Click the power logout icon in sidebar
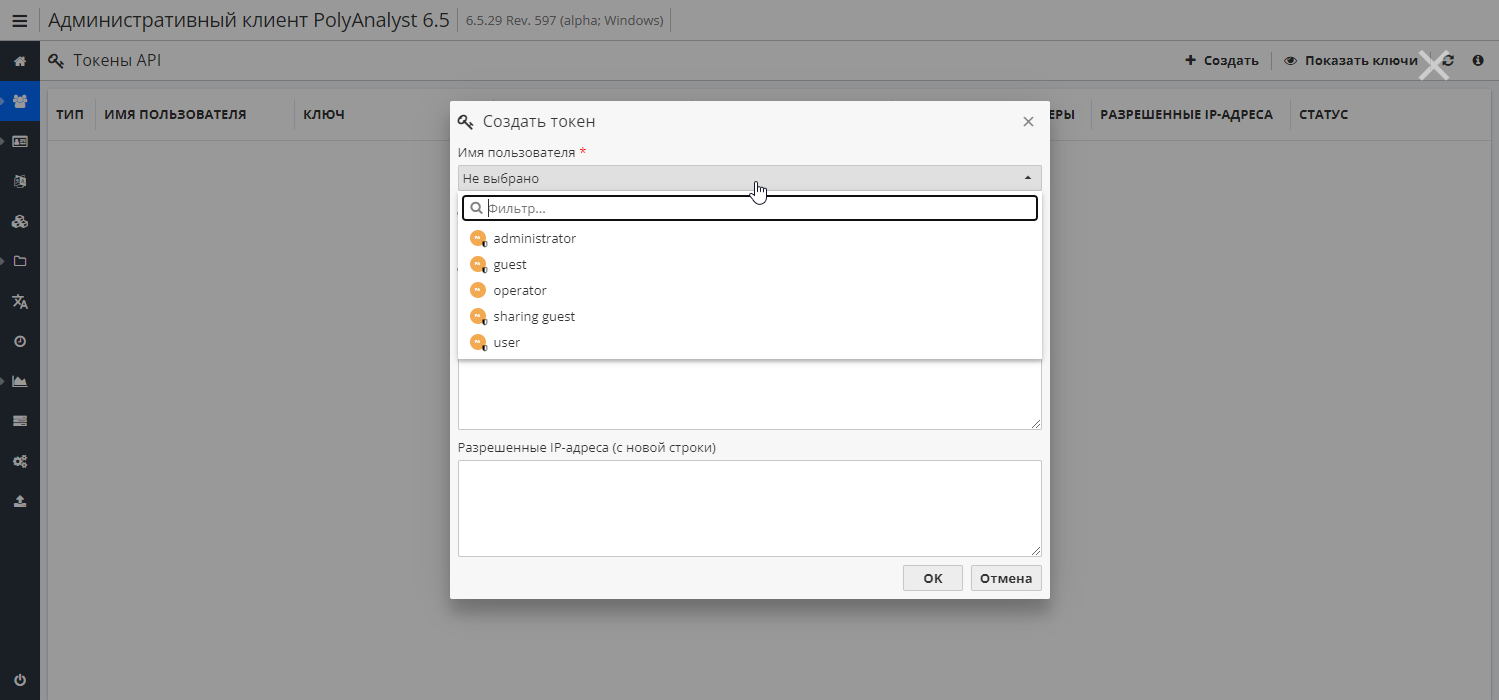 [x=20, y=679]
